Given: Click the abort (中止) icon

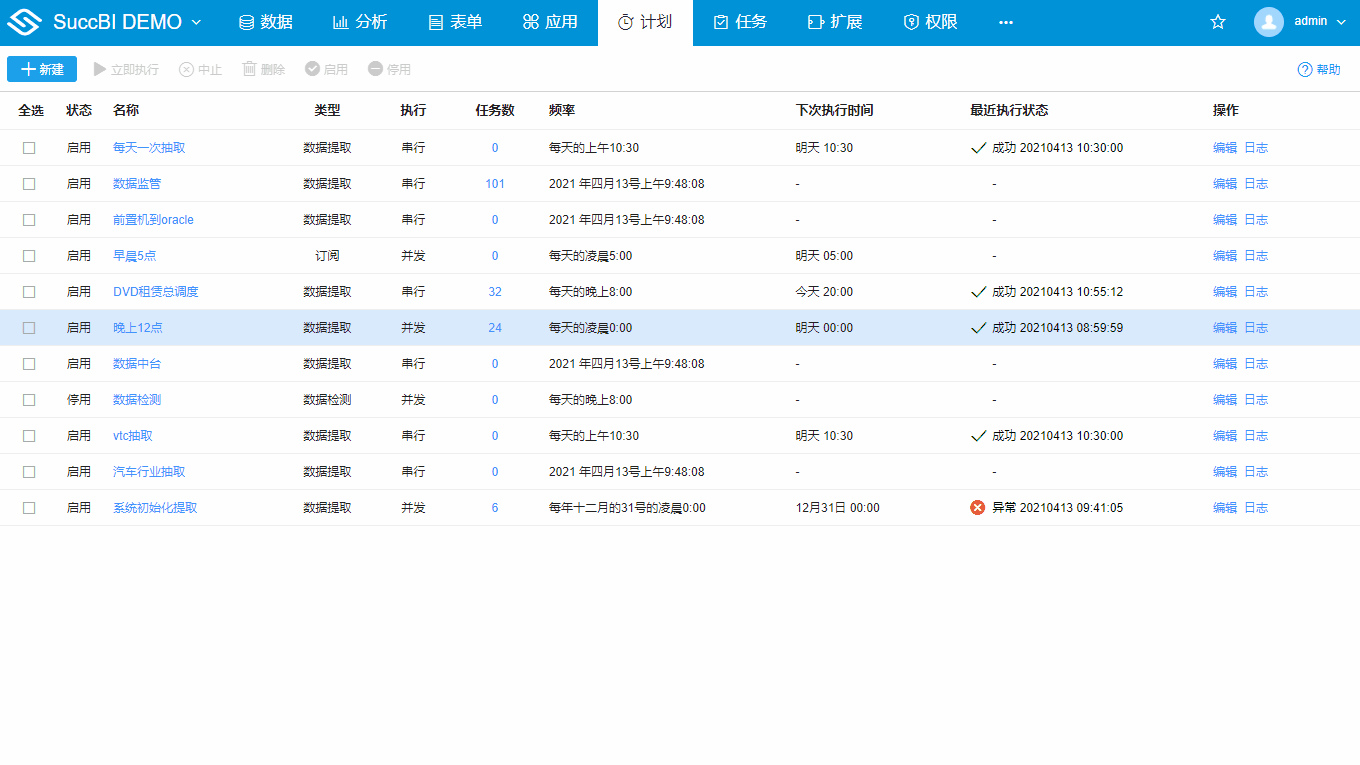Looking at the screenshot, I should [186, 69].
